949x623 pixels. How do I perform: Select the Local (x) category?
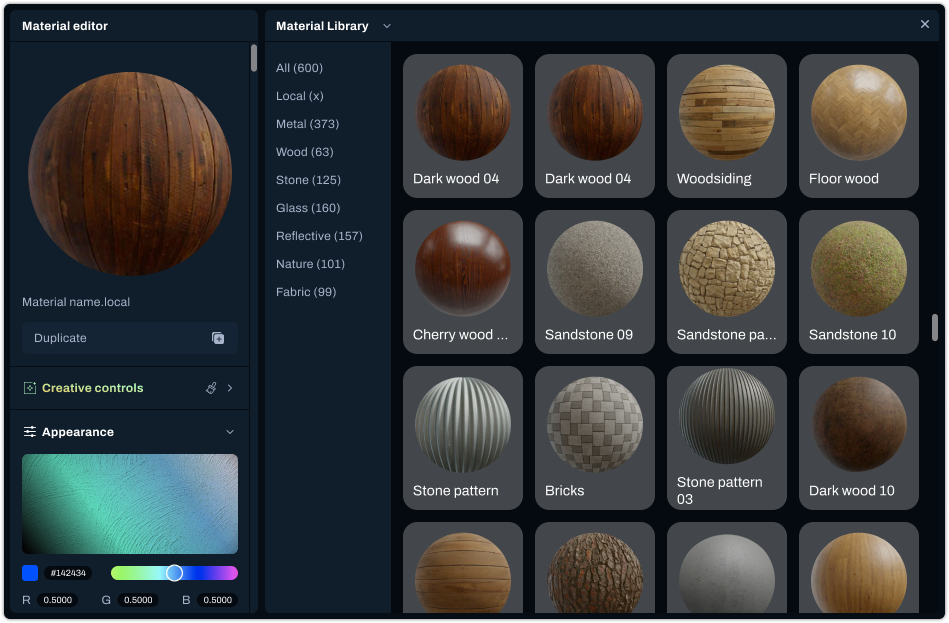point(300,96)
